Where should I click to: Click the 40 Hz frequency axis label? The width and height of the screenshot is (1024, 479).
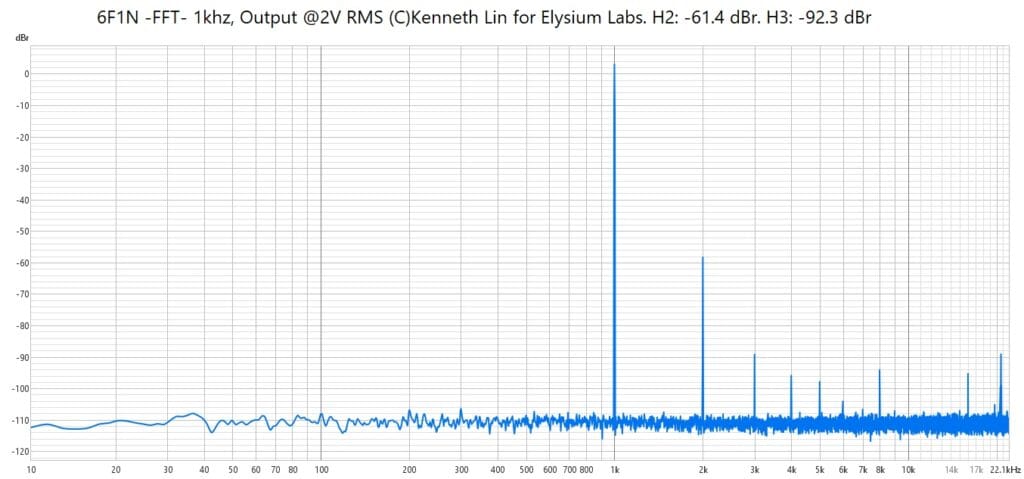(x=204, y=470)
